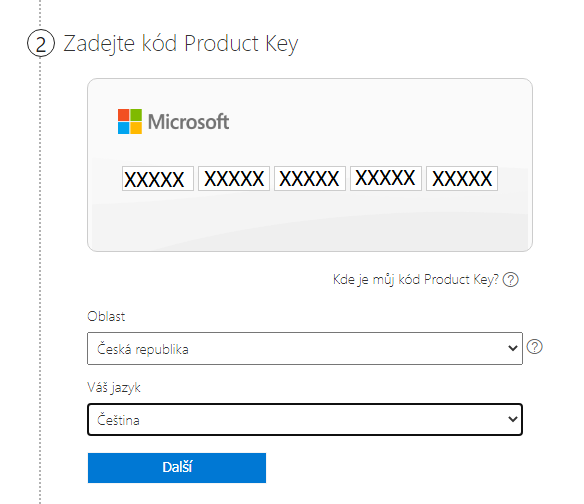Click the Zadejte kód Product Key heading
Viewport: 584px width, 504px height.
[x=181, y=44]
